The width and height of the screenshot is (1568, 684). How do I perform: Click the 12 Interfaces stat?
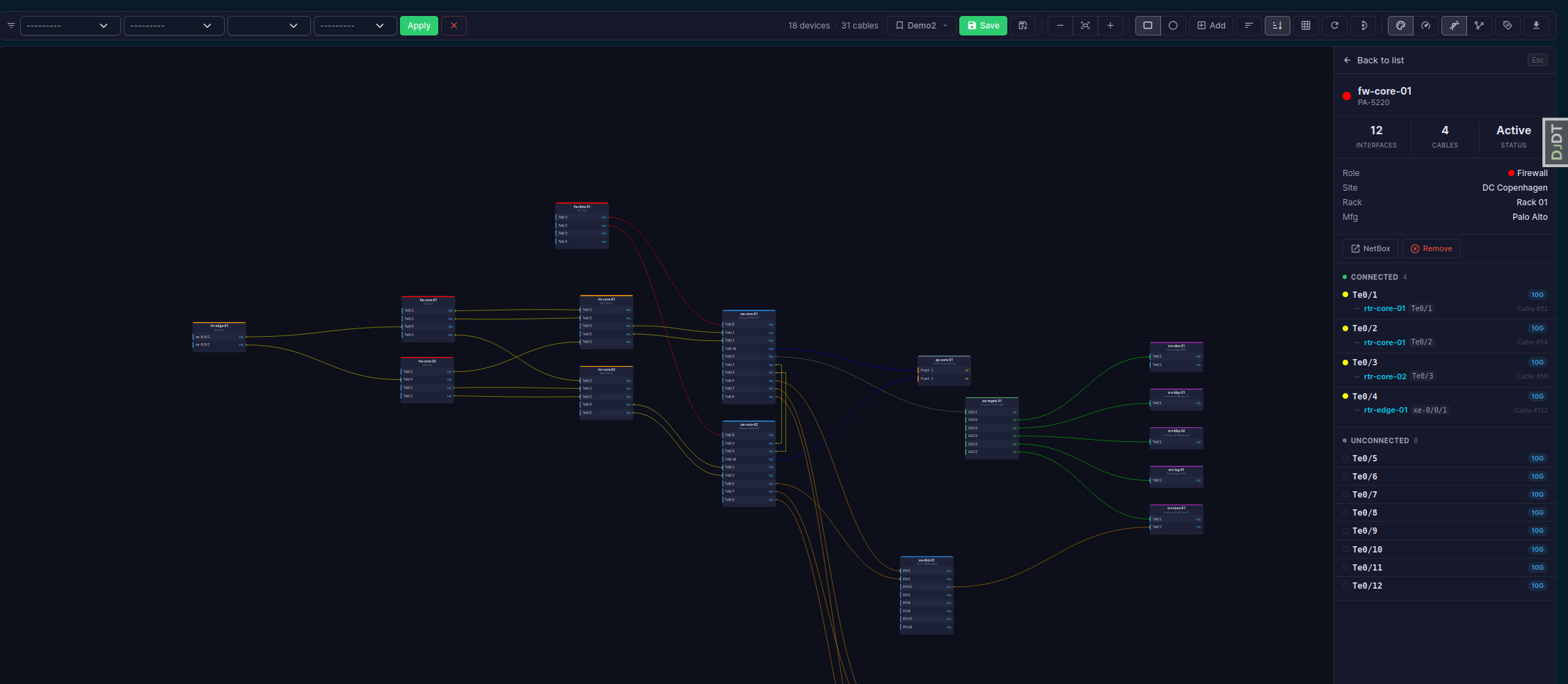pyautogui.click(x=1376, y=136)
